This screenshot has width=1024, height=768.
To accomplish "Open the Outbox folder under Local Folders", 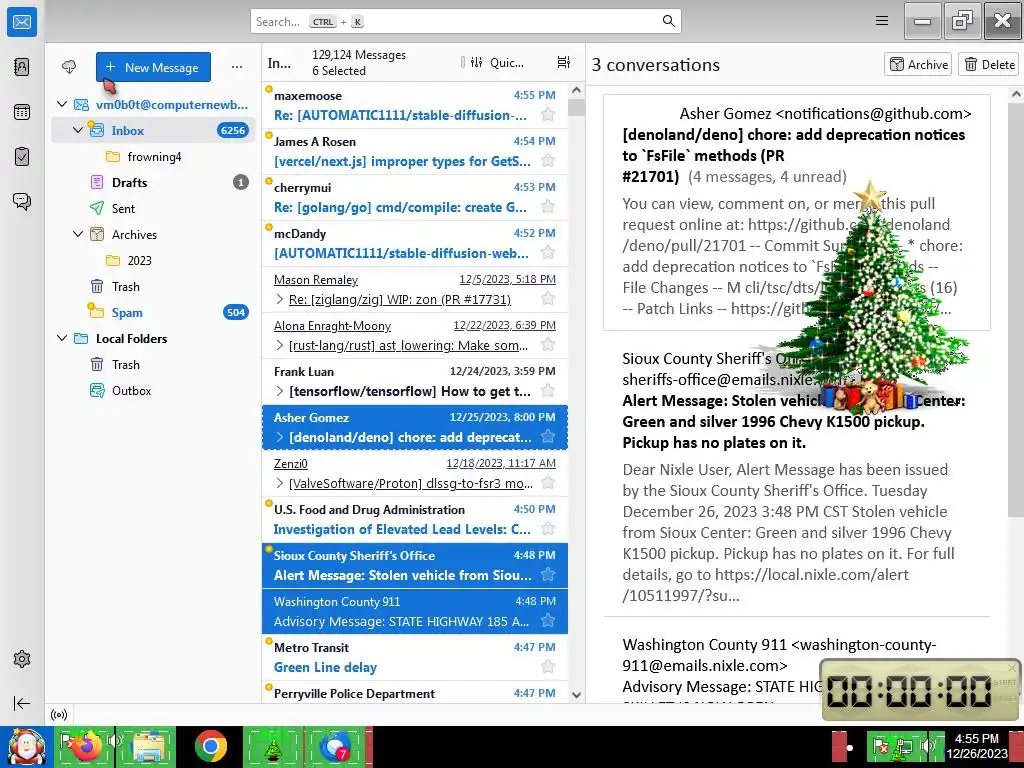I will (153, 391).
